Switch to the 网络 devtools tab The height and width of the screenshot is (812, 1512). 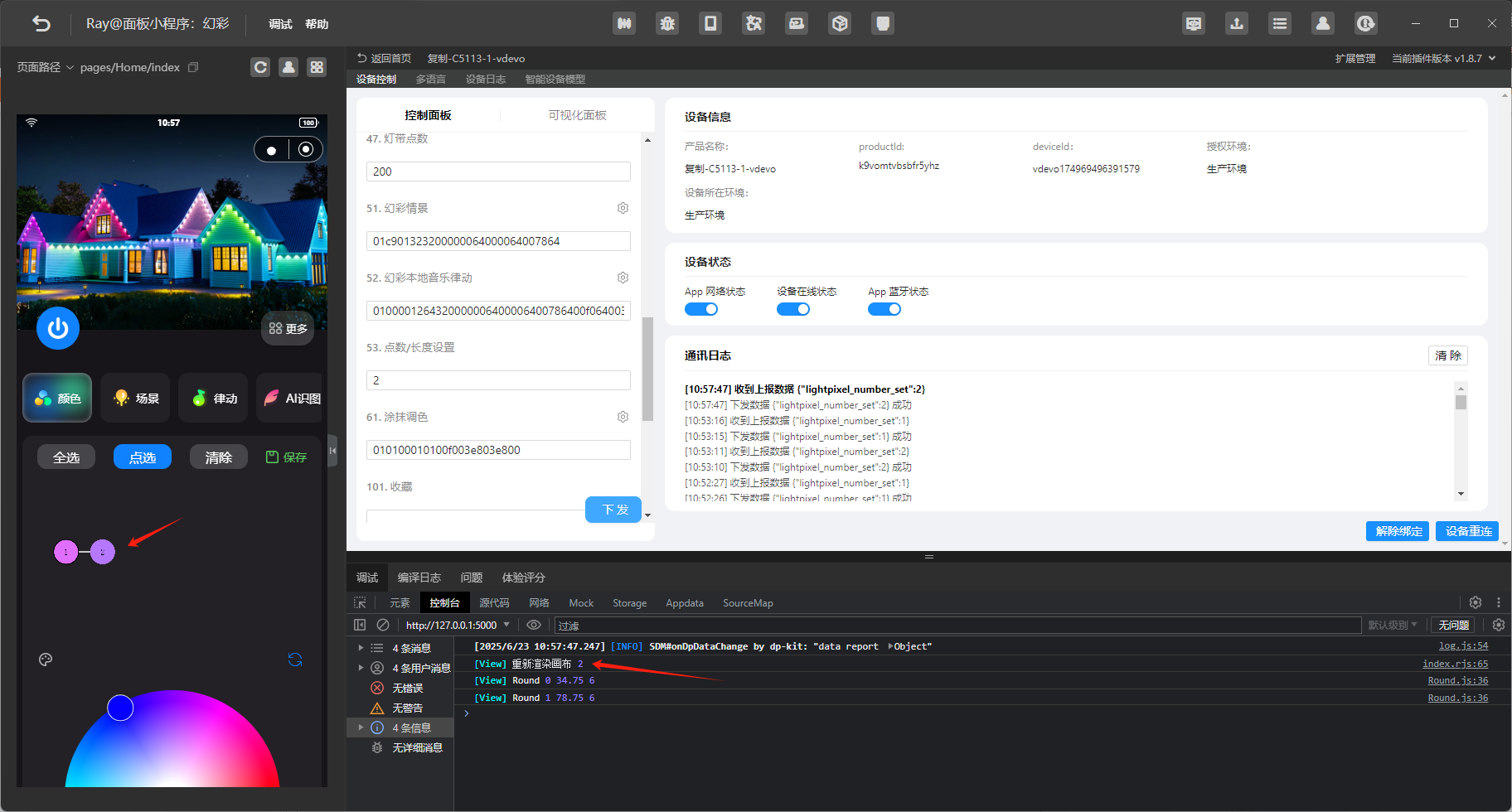pyautogui.click(x=539, y=602)
